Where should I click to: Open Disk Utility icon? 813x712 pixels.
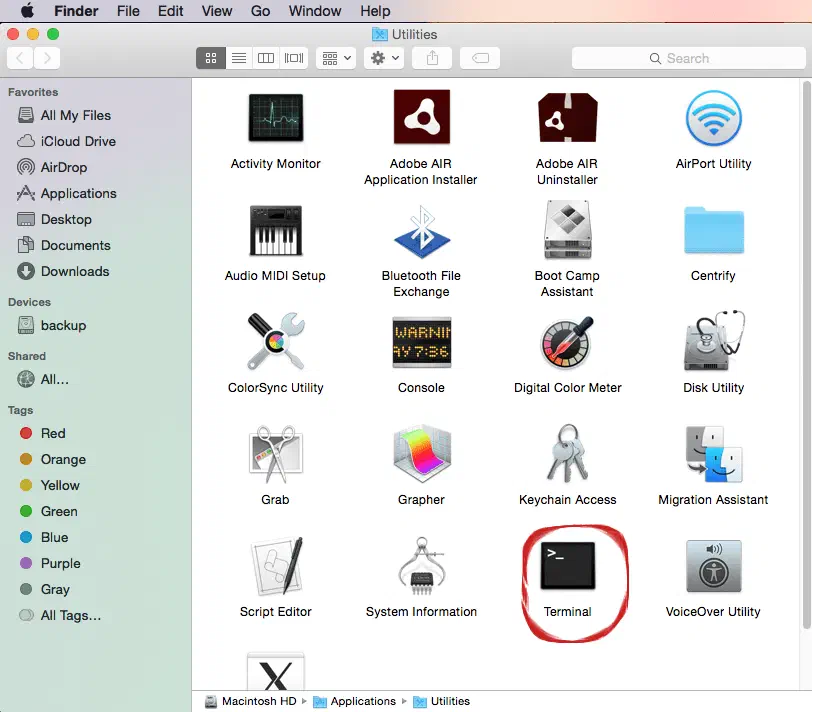click(x=713, y=341)
